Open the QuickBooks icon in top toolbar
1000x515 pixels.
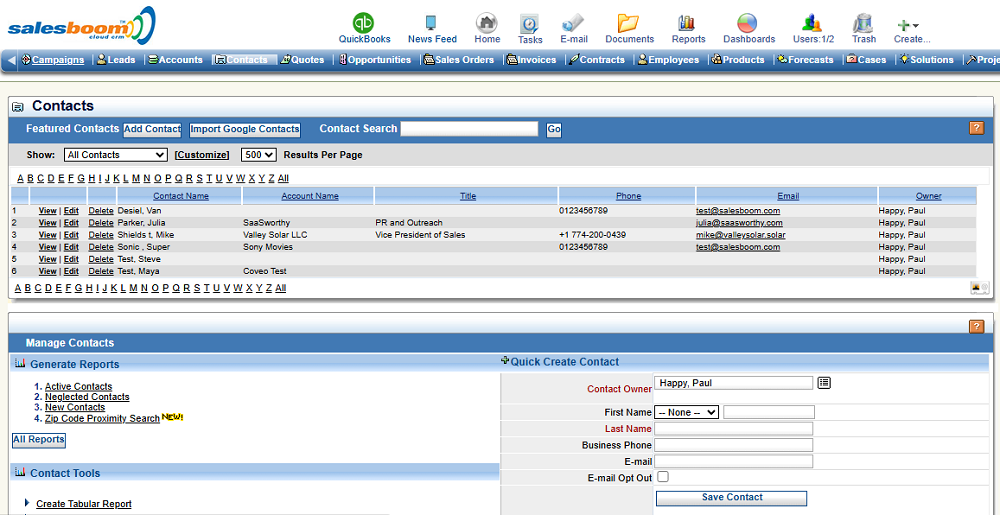(364, 23)
